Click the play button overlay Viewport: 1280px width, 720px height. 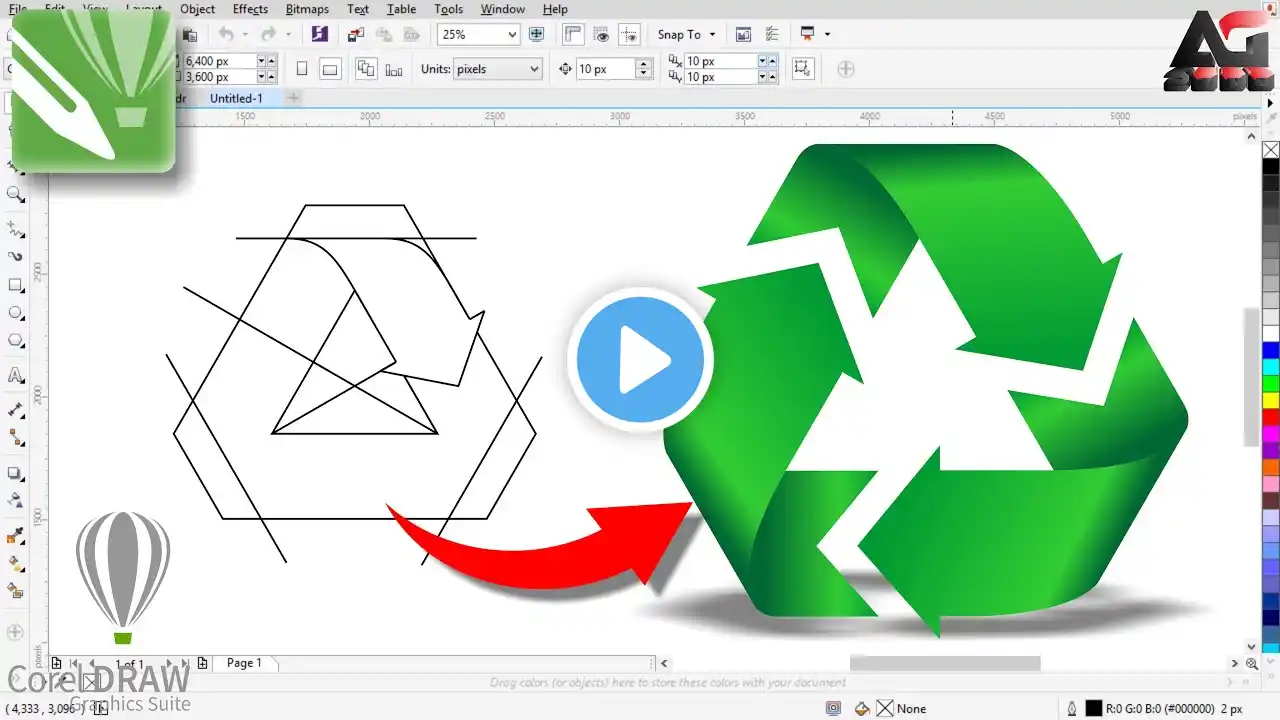click(x=640, y=360)
